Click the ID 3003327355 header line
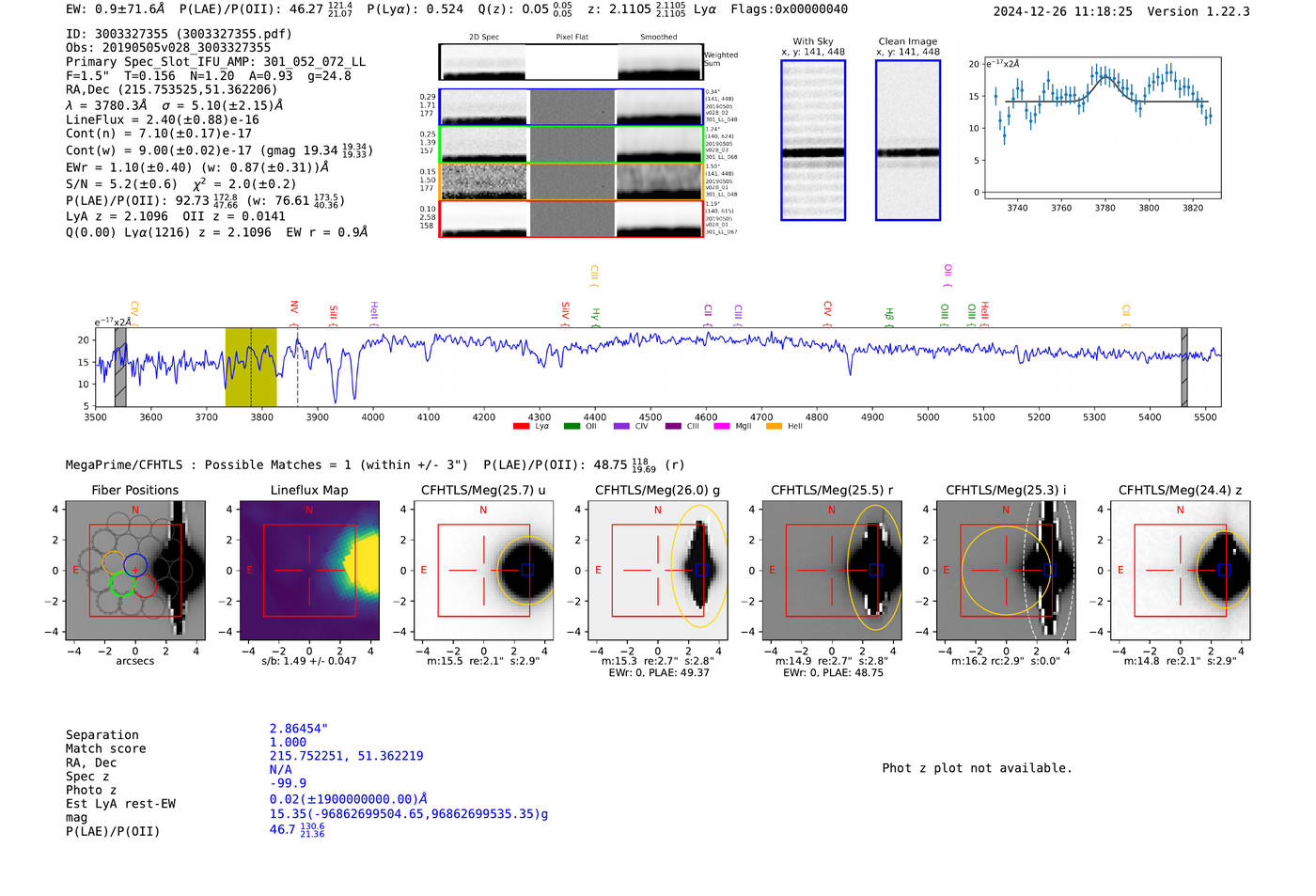This screenshot has width=1316, height=896. 179,34
